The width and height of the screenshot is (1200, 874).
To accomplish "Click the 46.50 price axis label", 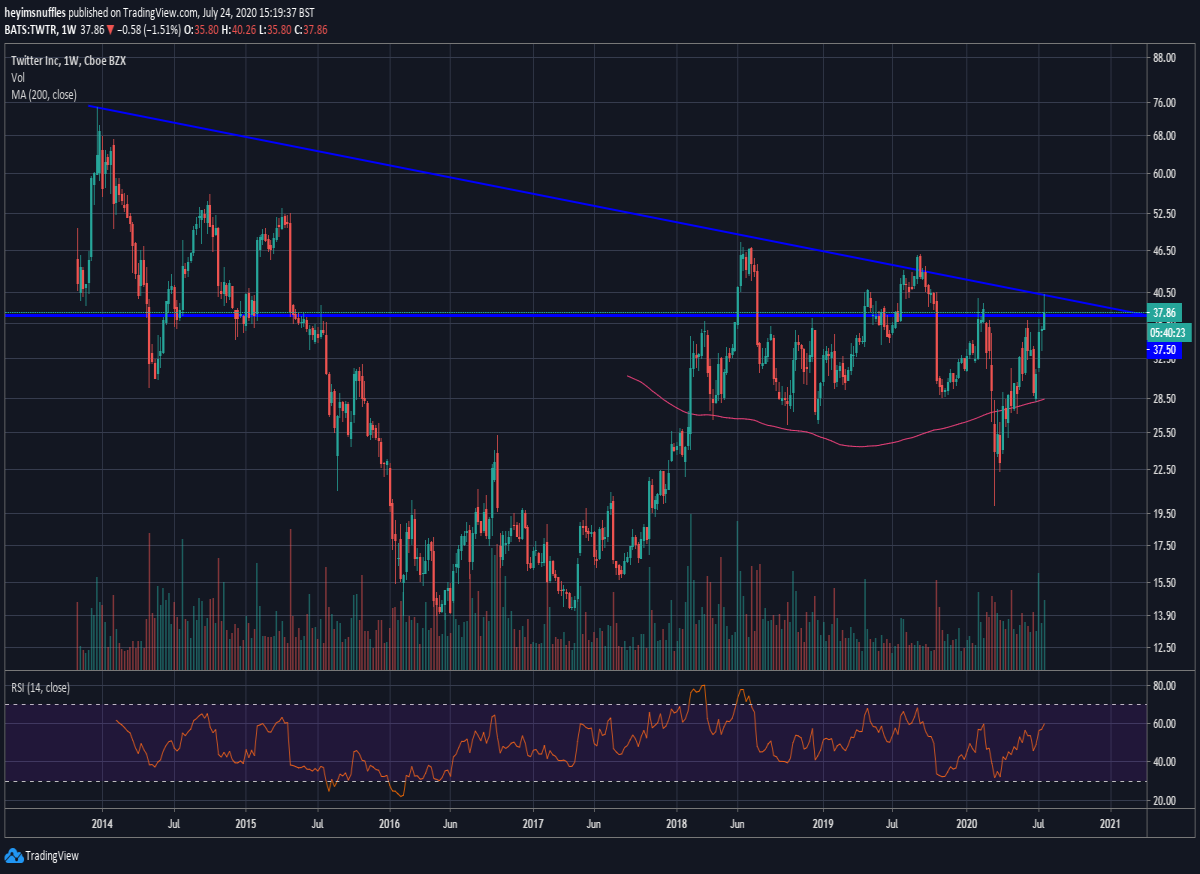I will 1164,250.
